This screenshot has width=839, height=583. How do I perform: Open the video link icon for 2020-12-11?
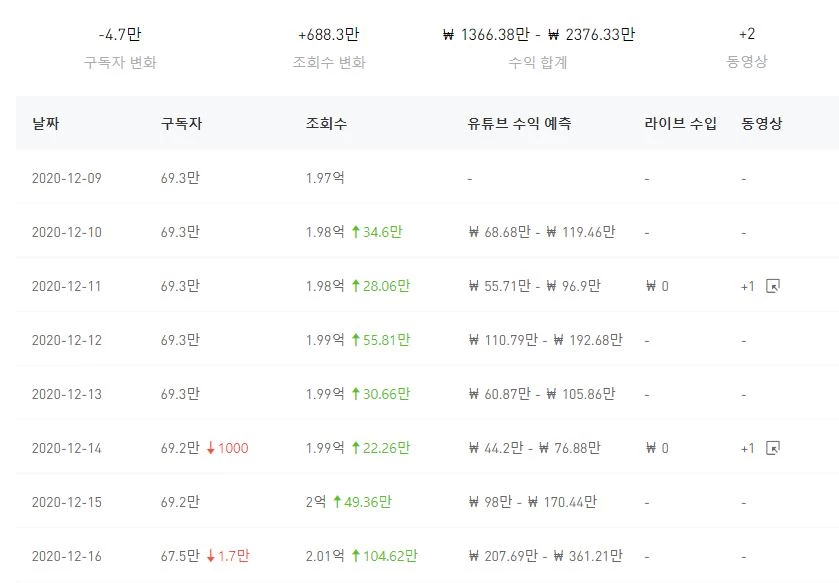pyautogui.click(x=772, y=286)
